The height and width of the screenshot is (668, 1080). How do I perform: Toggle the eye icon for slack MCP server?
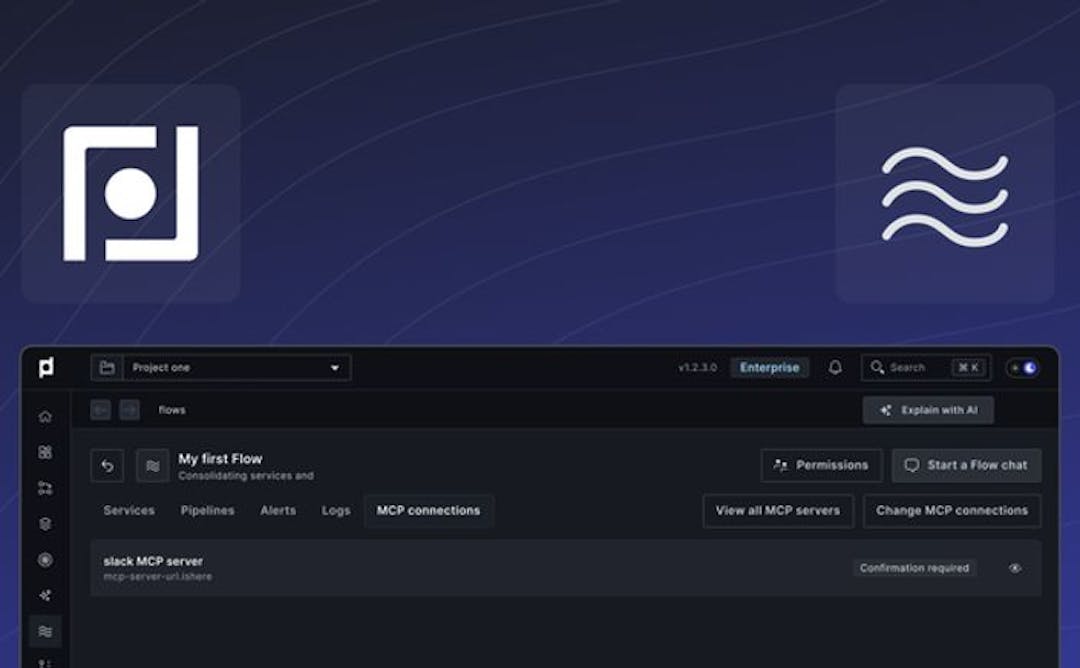coord(1015,568)
